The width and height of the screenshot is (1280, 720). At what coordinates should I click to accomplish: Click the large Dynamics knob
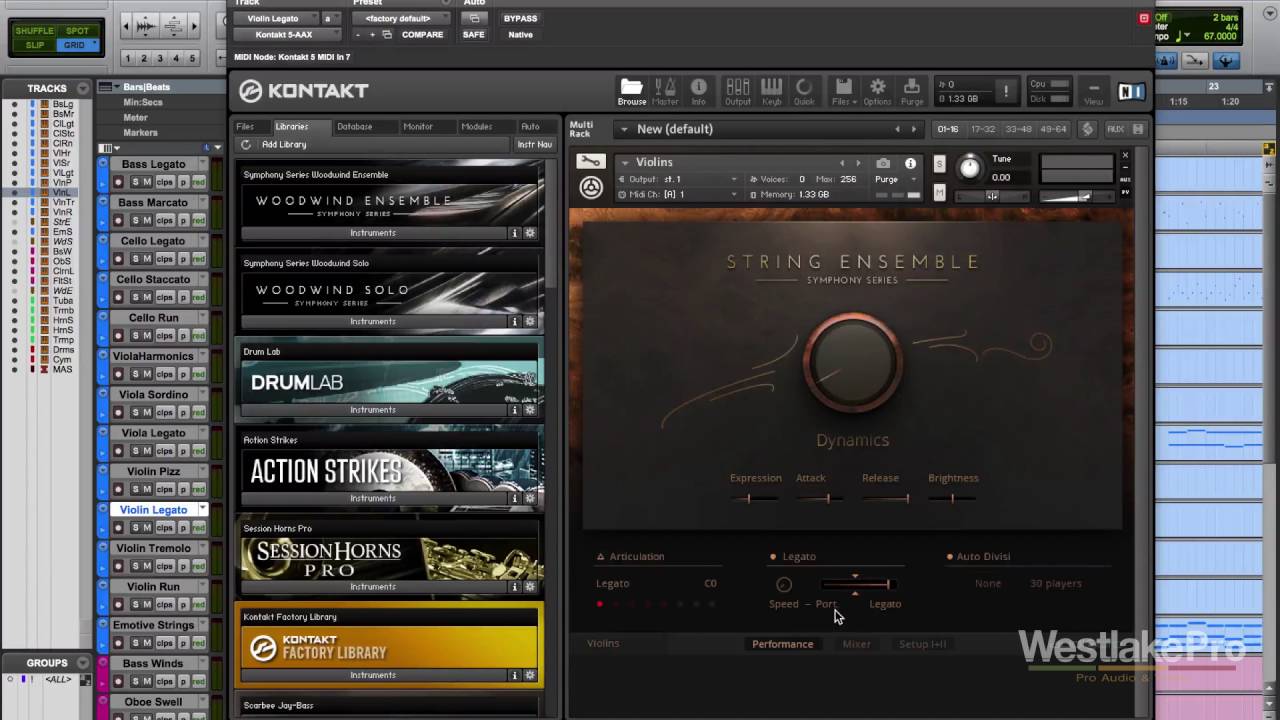click(852, 363)
